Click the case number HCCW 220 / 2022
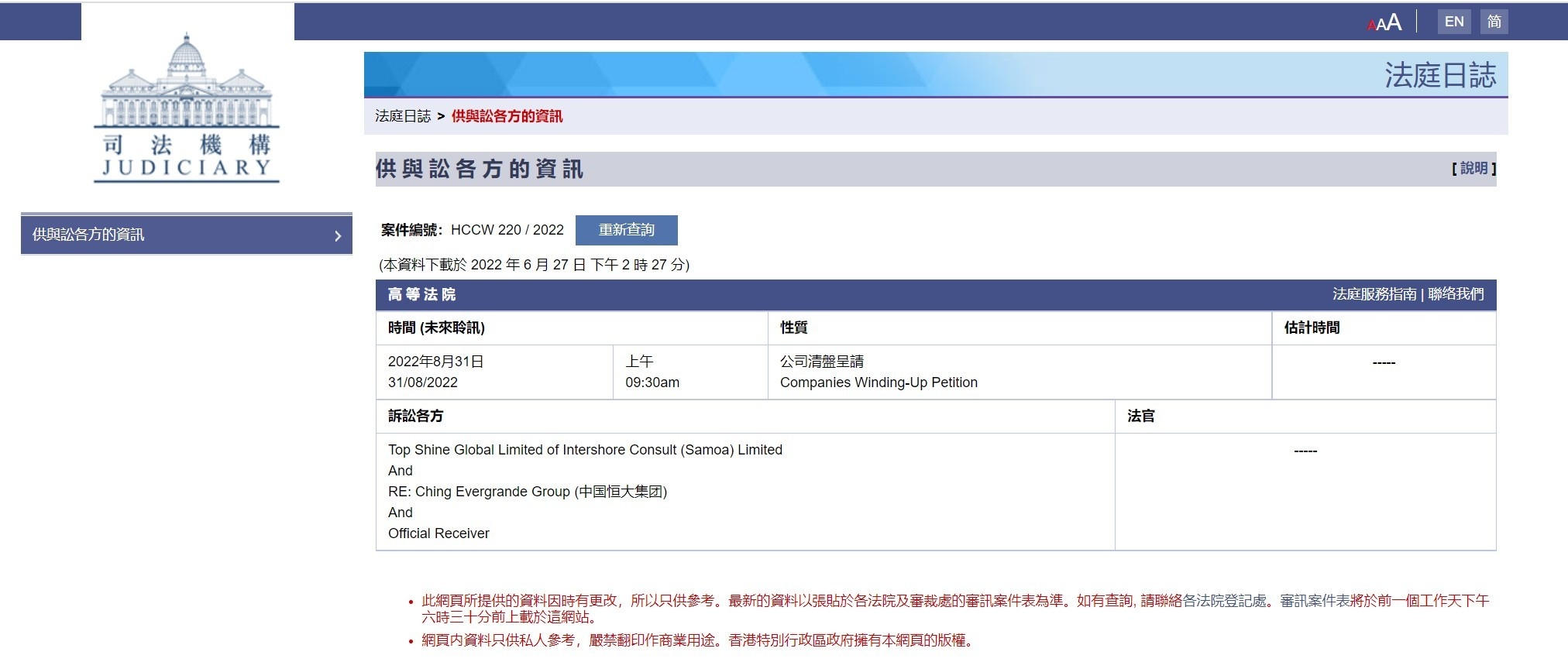This screenshot has width=1568, height=662. pyautogui.click(x=507, y=230)
